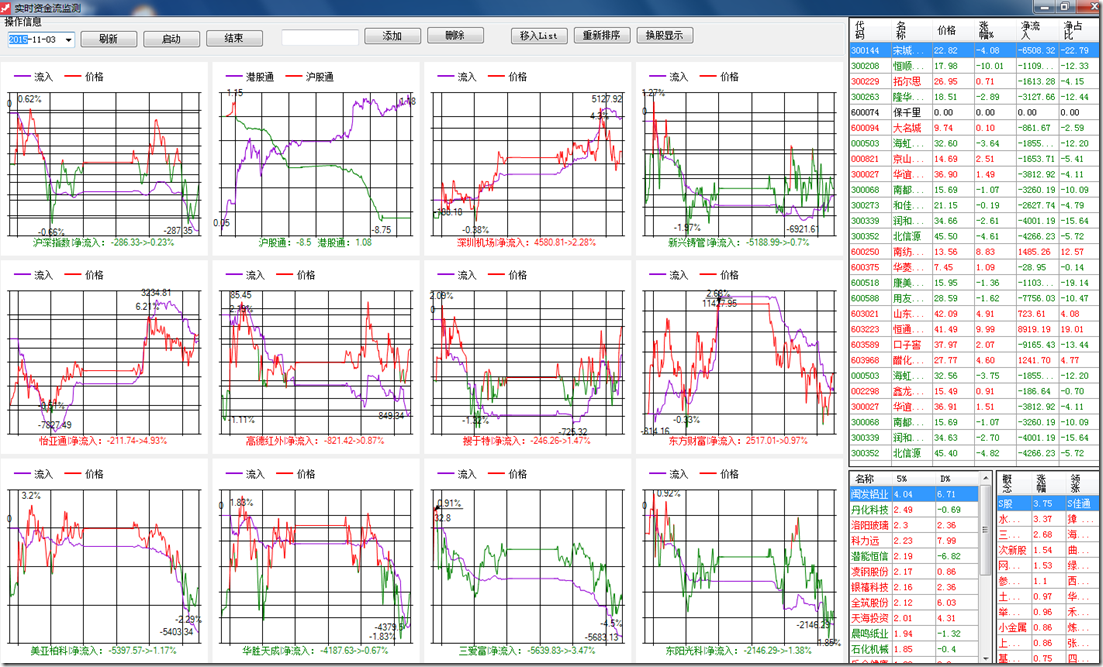Click the 怡亚通 net inflow chart
The height and width of the screenshot is (667, 1103).
pos(104,357)
